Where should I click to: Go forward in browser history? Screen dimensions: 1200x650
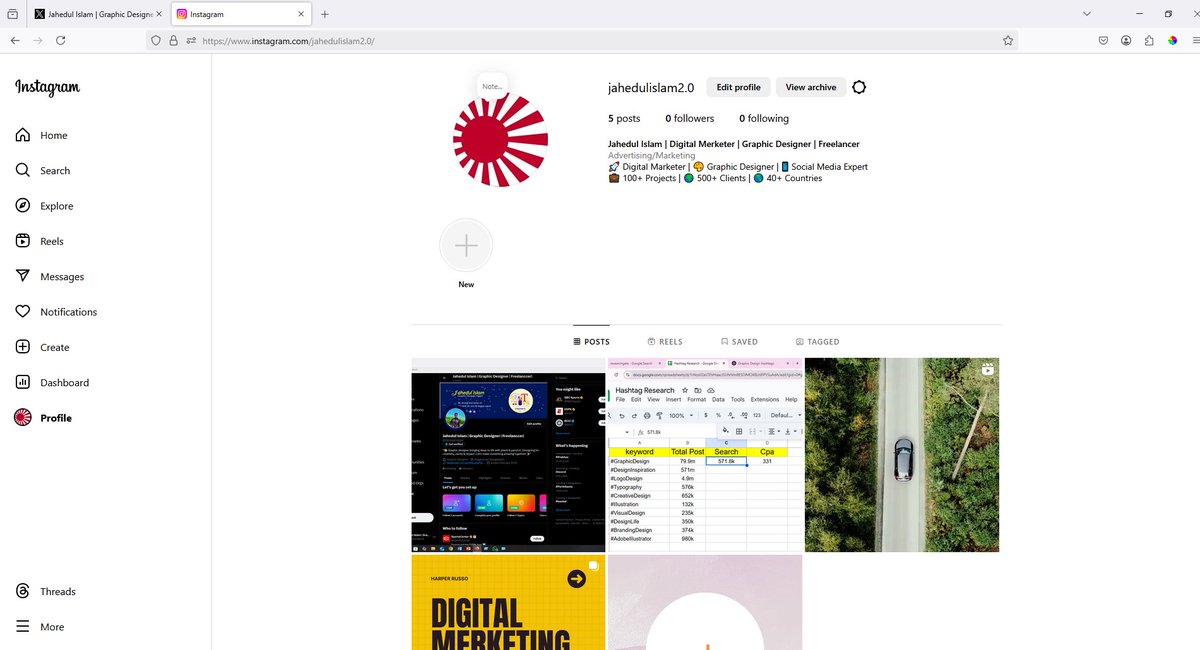click(x=37, y=41)
